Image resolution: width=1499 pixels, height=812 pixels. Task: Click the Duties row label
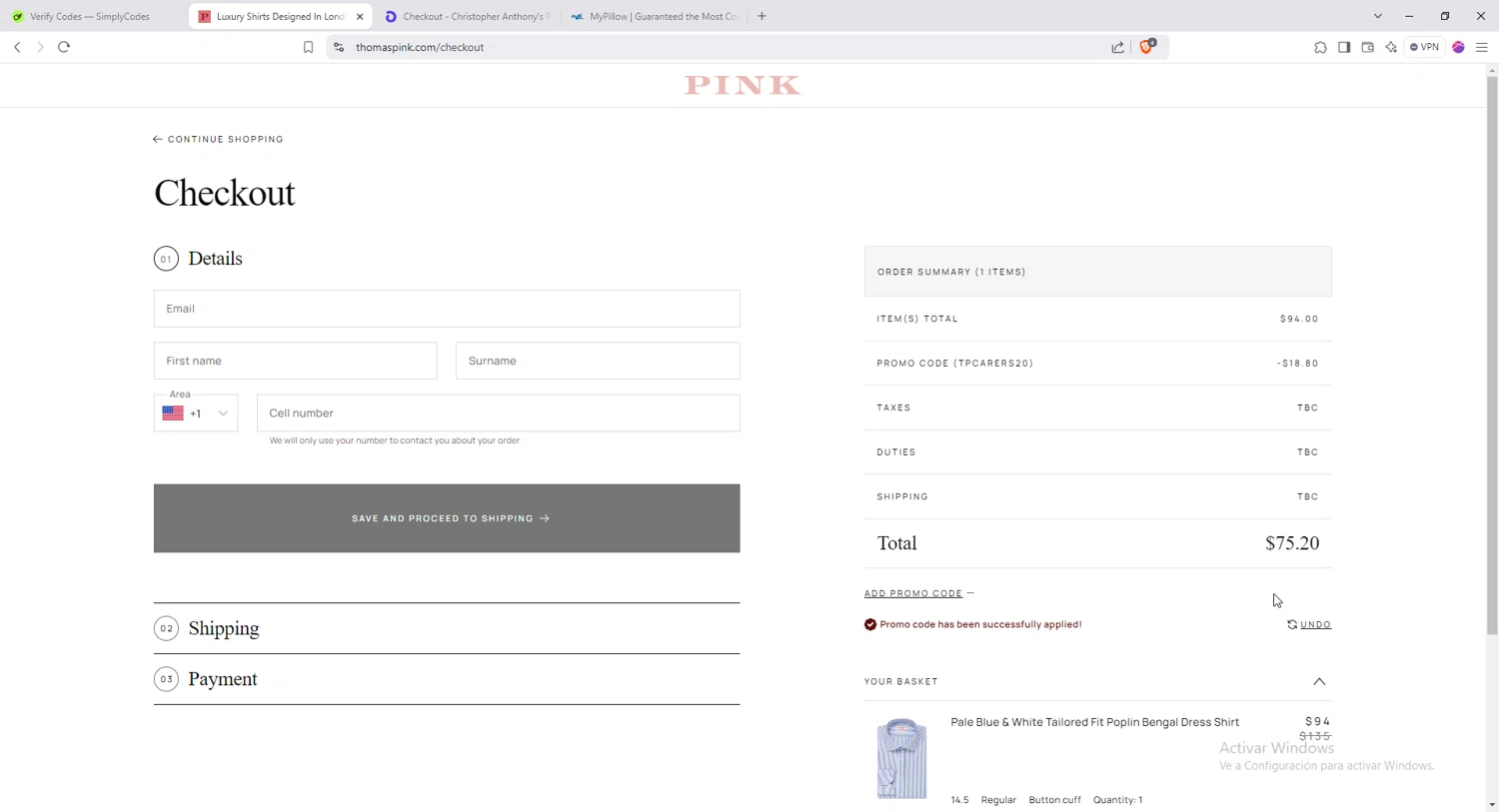(896, 452)
